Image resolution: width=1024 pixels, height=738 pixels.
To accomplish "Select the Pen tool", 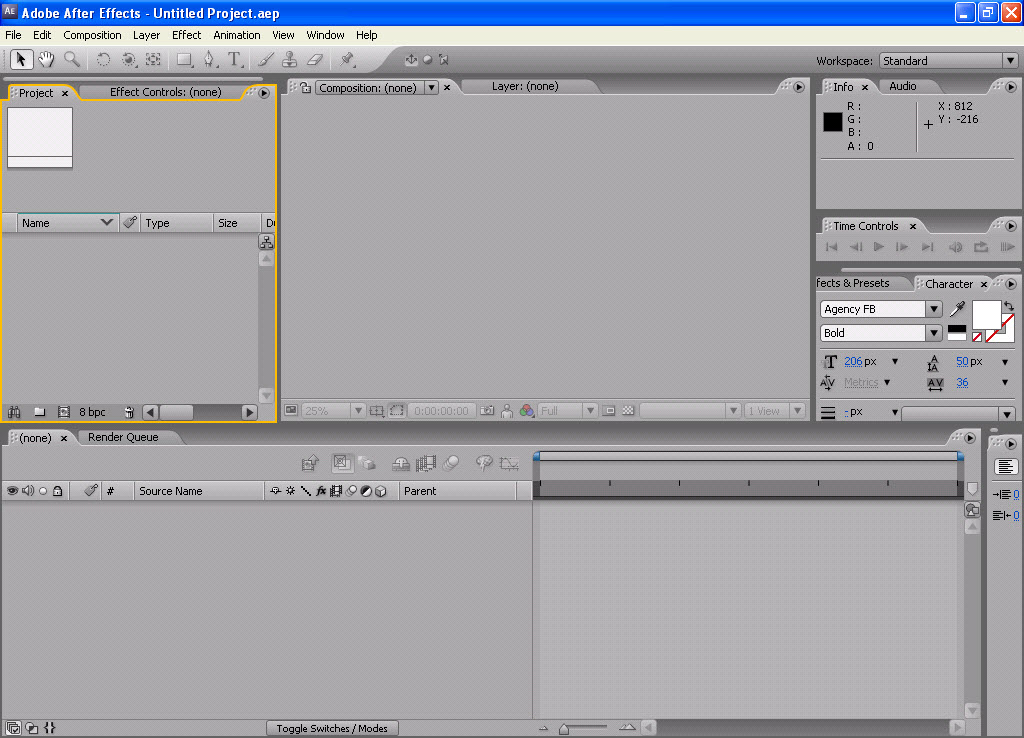I will pyautogui.click(x=209, y=60).
